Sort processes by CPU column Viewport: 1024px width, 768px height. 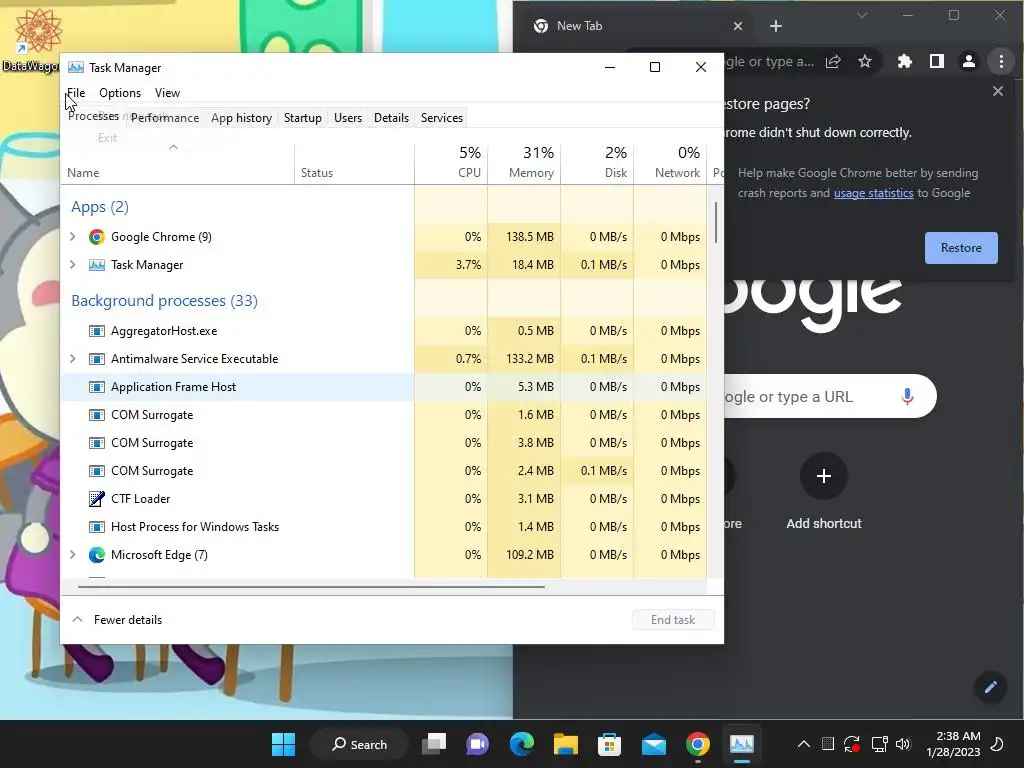[x=451, y=162]
